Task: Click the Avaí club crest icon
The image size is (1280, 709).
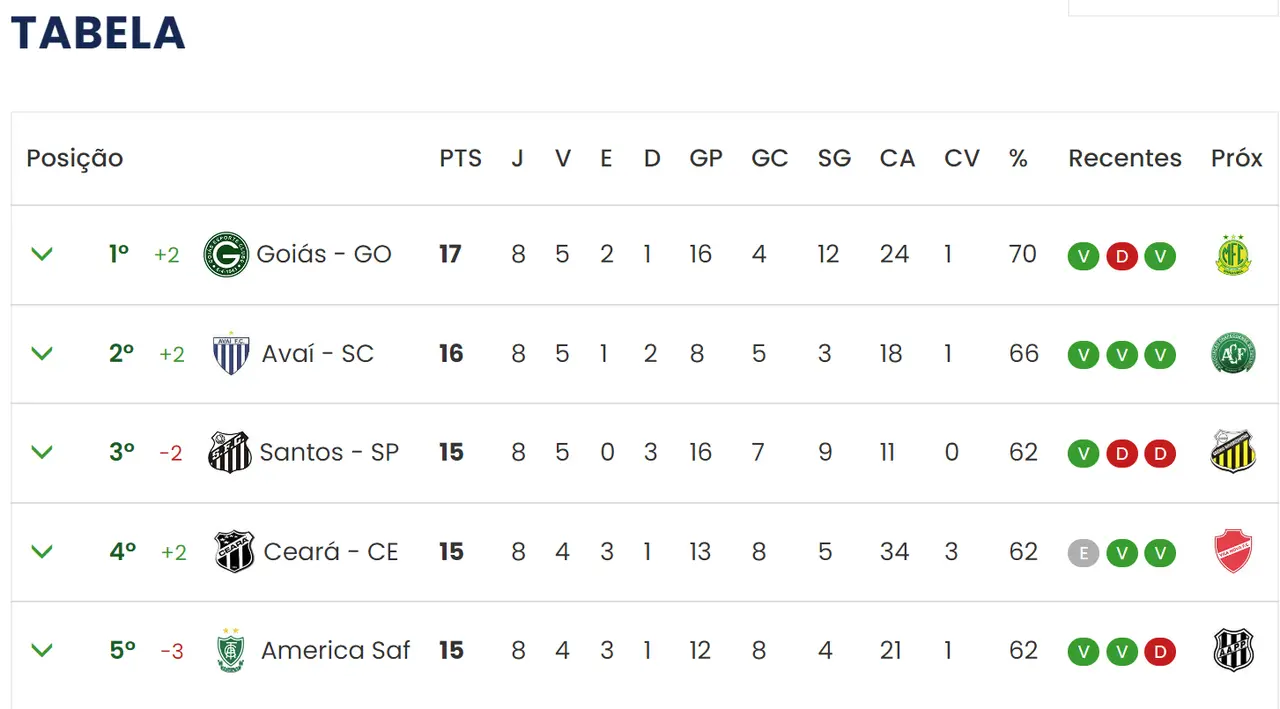Action: click(x=231, y=354)
